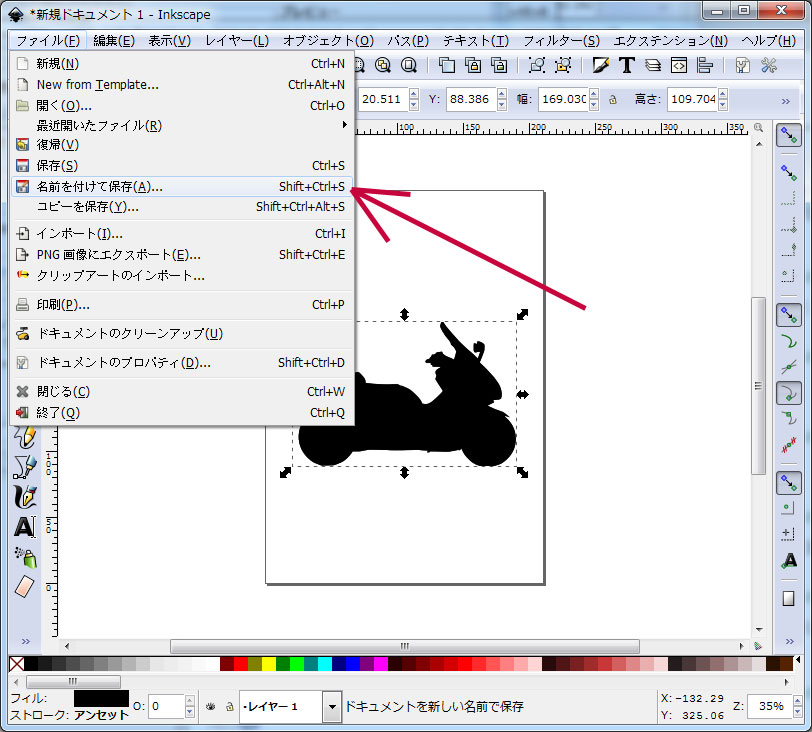Toggle current layer visibility eye icon
Screen dimensions: 812x732
pyautogui.click(x=210, y=706)
